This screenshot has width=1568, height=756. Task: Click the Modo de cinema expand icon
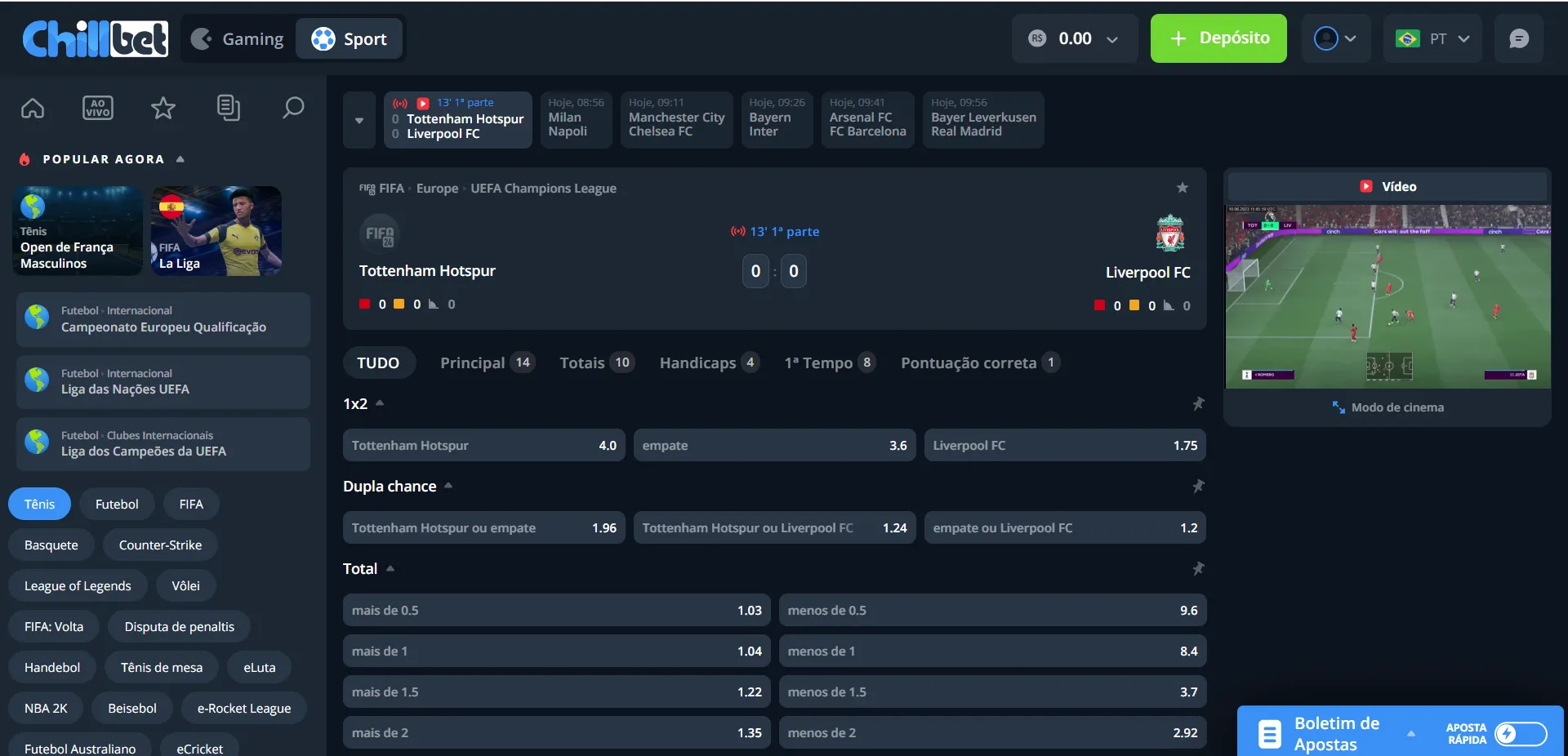1339,407
